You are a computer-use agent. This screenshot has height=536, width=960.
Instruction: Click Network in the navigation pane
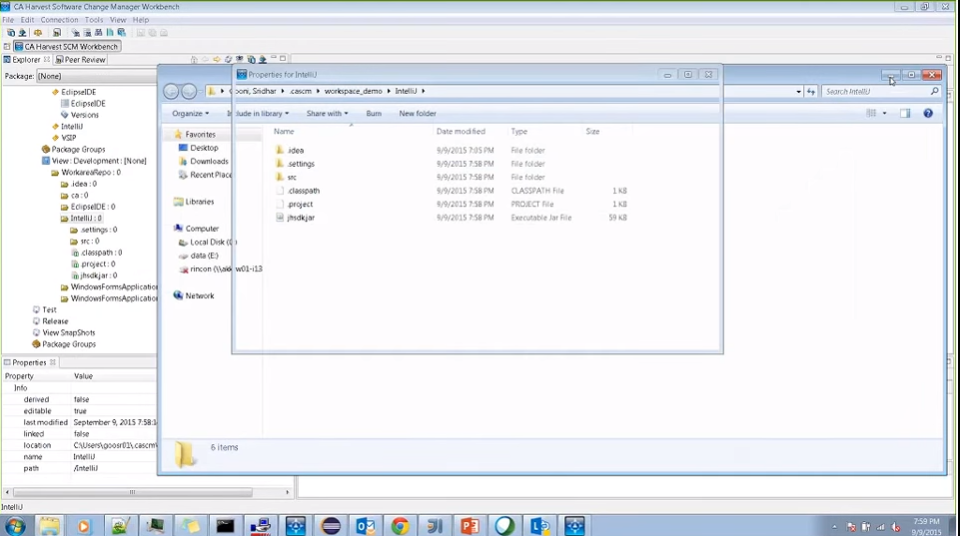pyautogui.click(x=194, y=295)
